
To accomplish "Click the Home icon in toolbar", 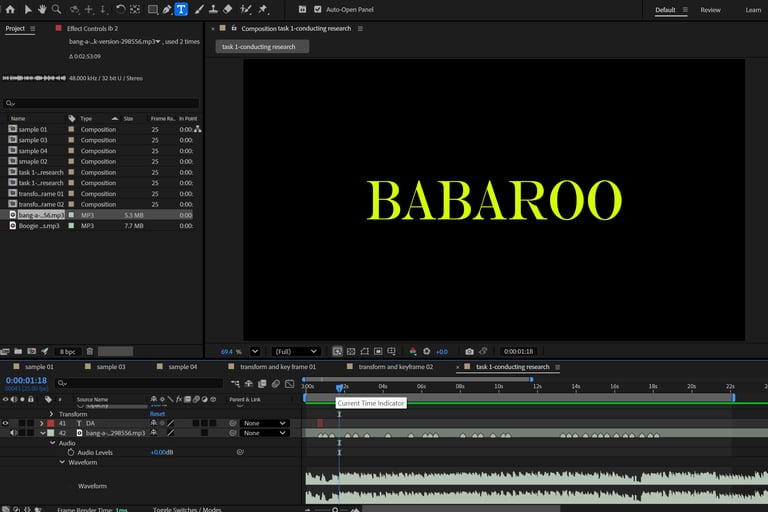I will (x=10, y=9).
